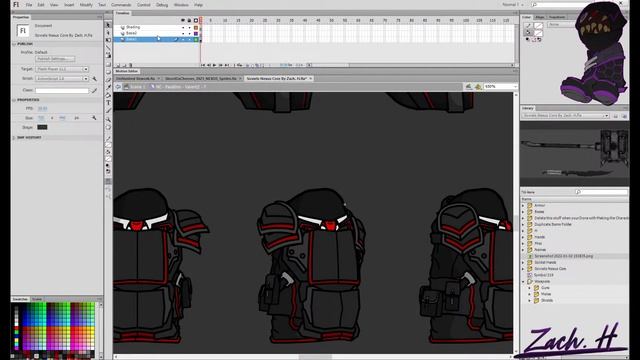Open the stroke color swatch in Color panel

538,25
